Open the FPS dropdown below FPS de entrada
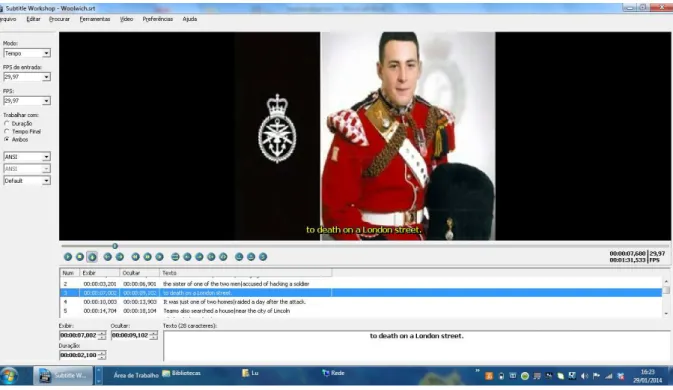 27,100
